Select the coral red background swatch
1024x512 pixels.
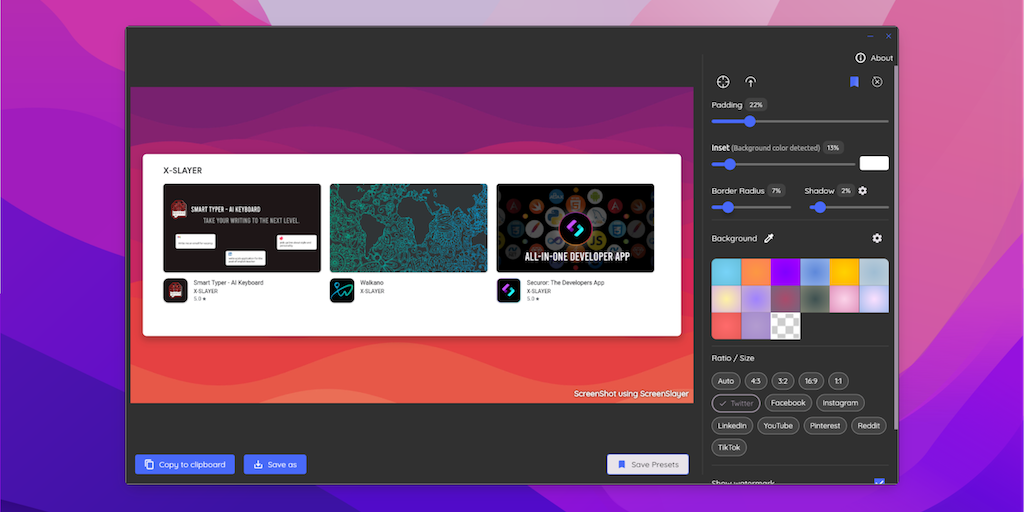point(726,326)
